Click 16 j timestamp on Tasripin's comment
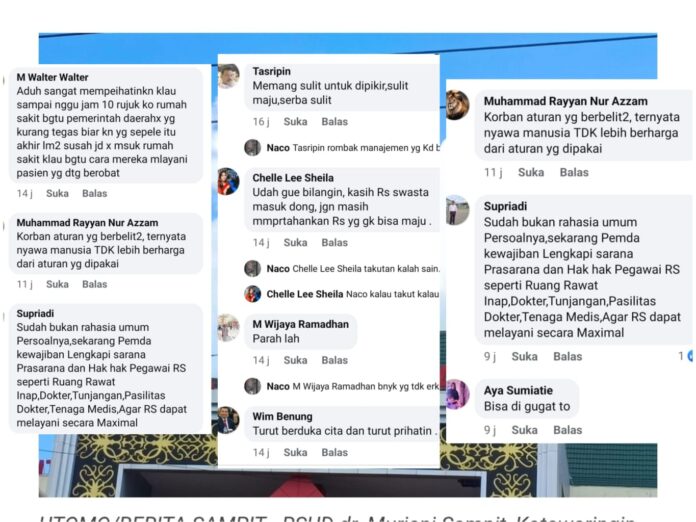The image size is (696, 522). pos(261,122)
